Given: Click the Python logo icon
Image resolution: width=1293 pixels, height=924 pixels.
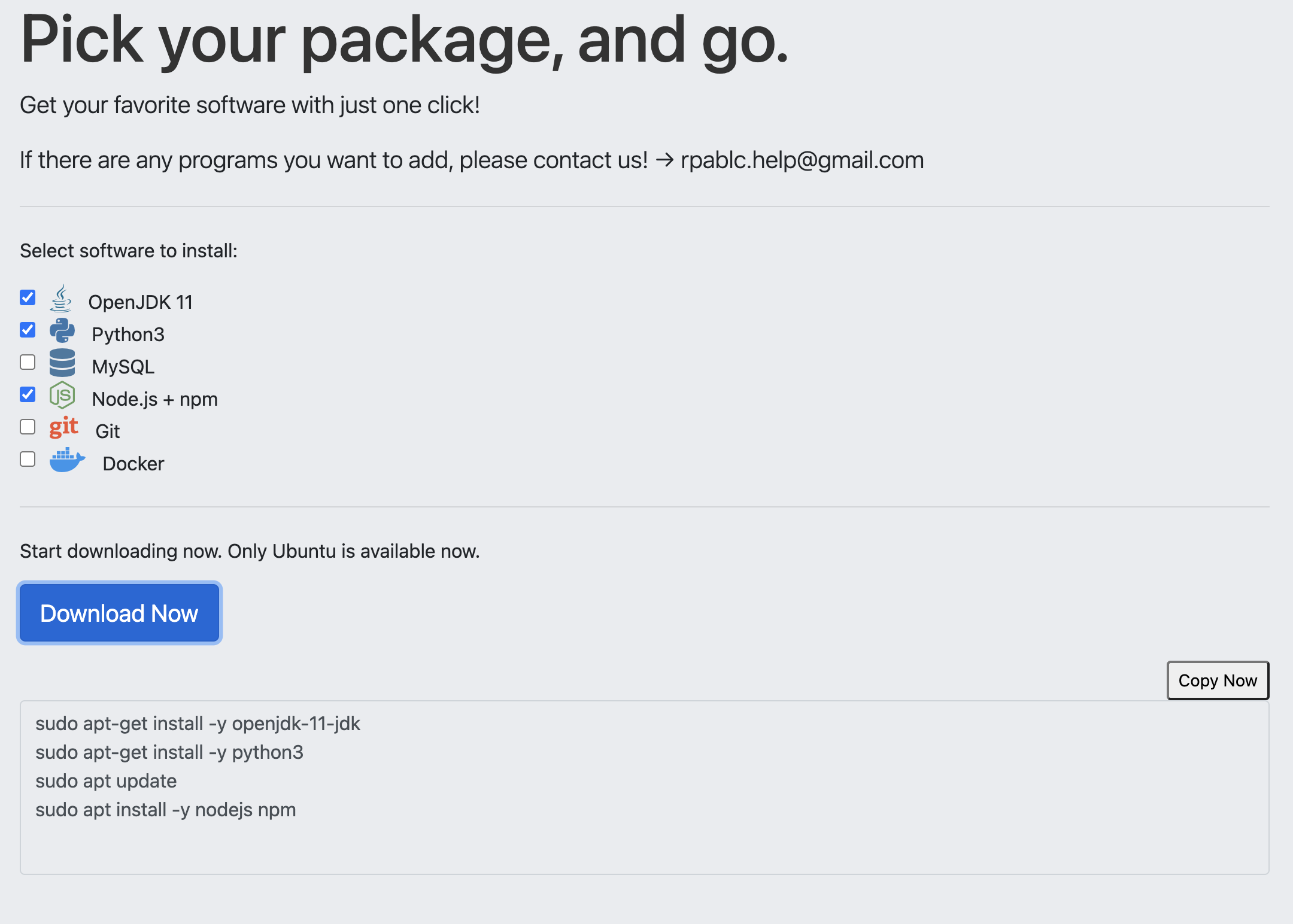Looking at the screenshot, I should (62, 330).
